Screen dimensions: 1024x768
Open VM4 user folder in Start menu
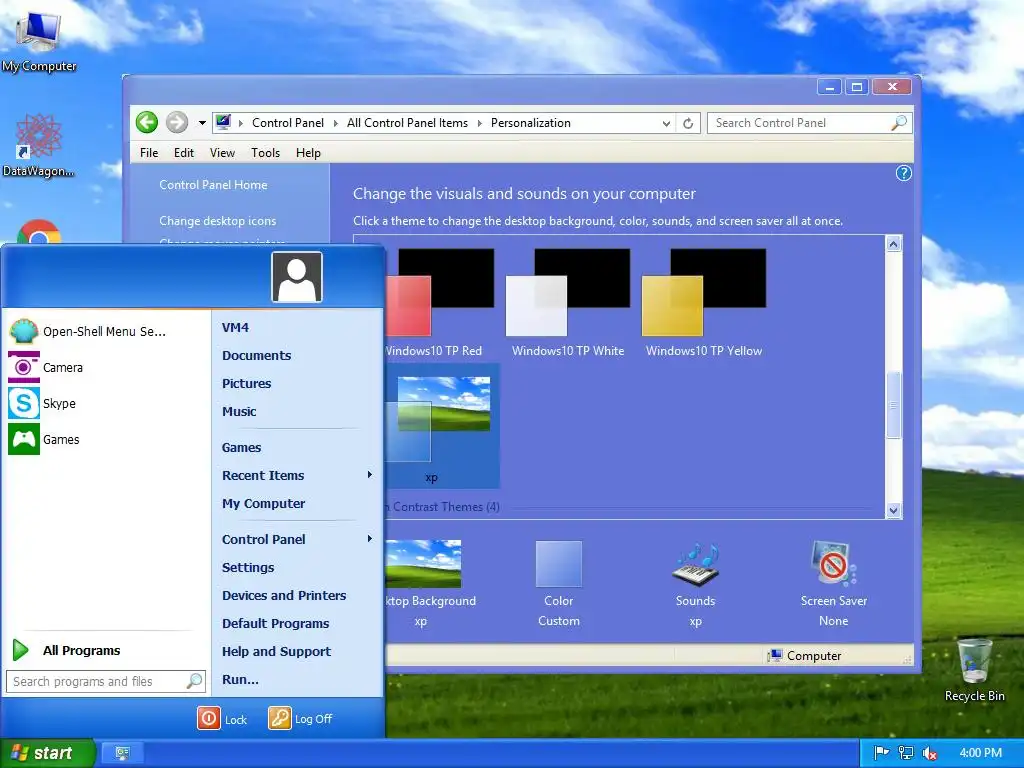pyautogui.click(x=235, y=327)
